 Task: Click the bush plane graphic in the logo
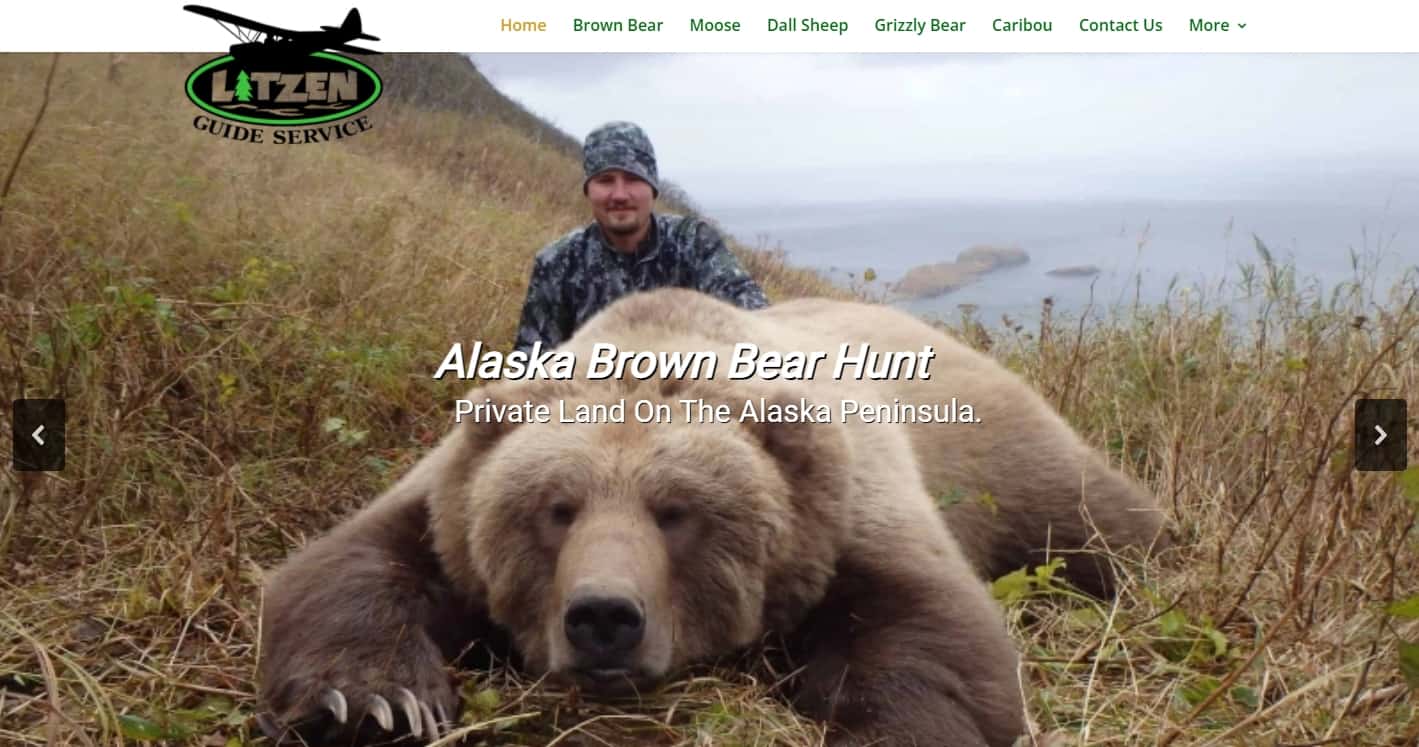(283, 32)
